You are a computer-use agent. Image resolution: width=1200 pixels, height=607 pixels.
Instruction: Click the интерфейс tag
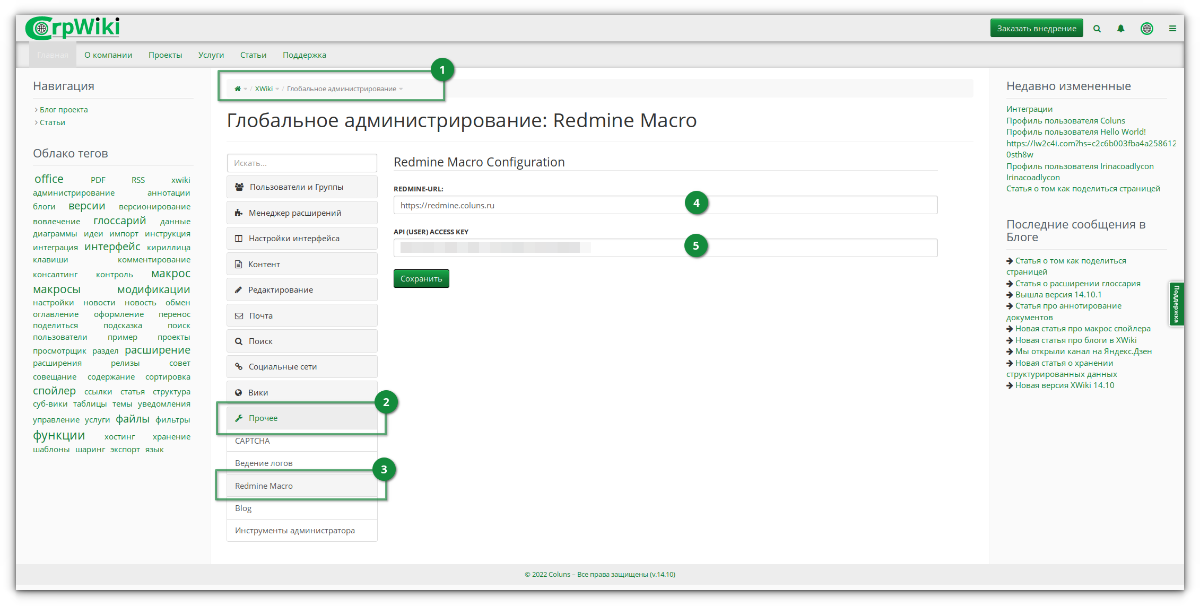tap(112, 246)
